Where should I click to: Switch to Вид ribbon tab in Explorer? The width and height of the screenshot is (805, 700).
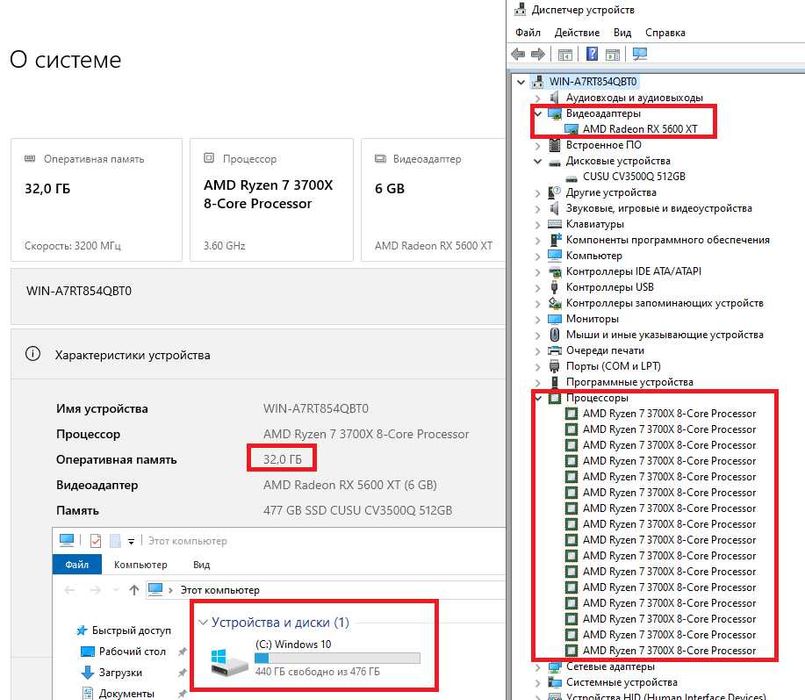coord(201,564)
